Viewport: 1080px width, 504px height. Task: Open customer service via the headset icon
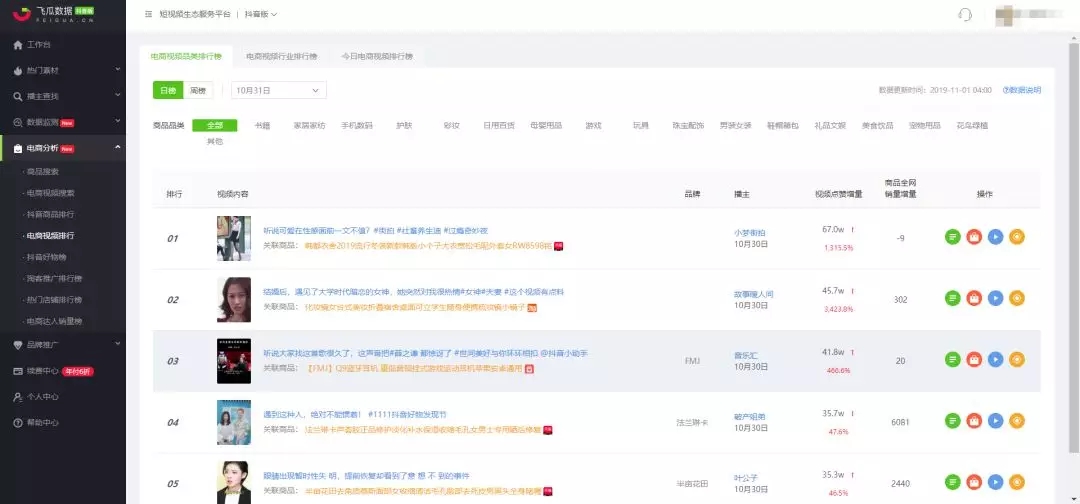965,14
